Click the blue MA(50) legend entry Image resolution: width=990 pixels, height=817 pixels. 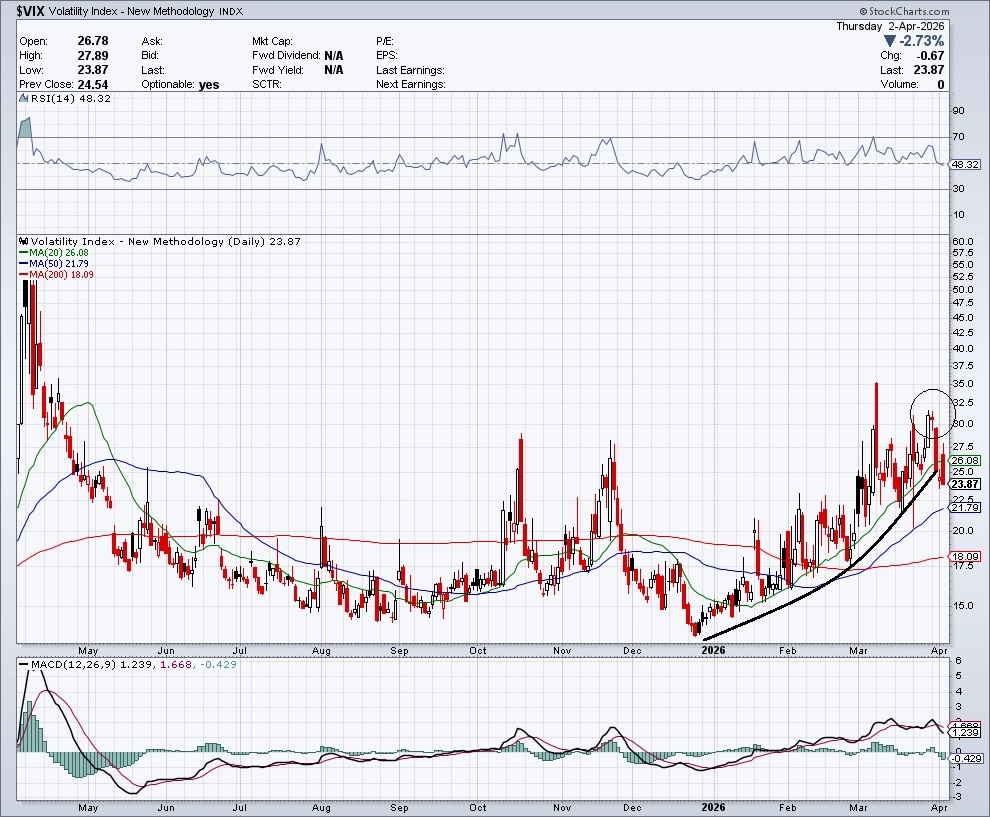coord(52,264)
